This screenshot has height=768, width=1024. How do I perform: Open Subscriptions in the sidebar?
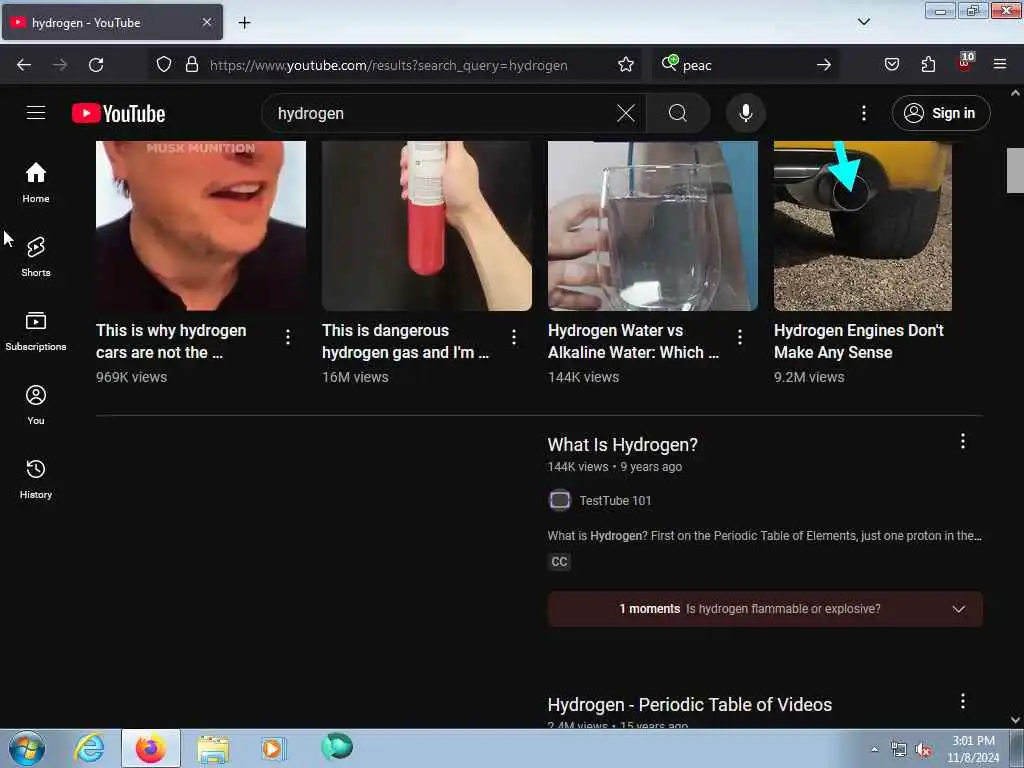point(36,331)
